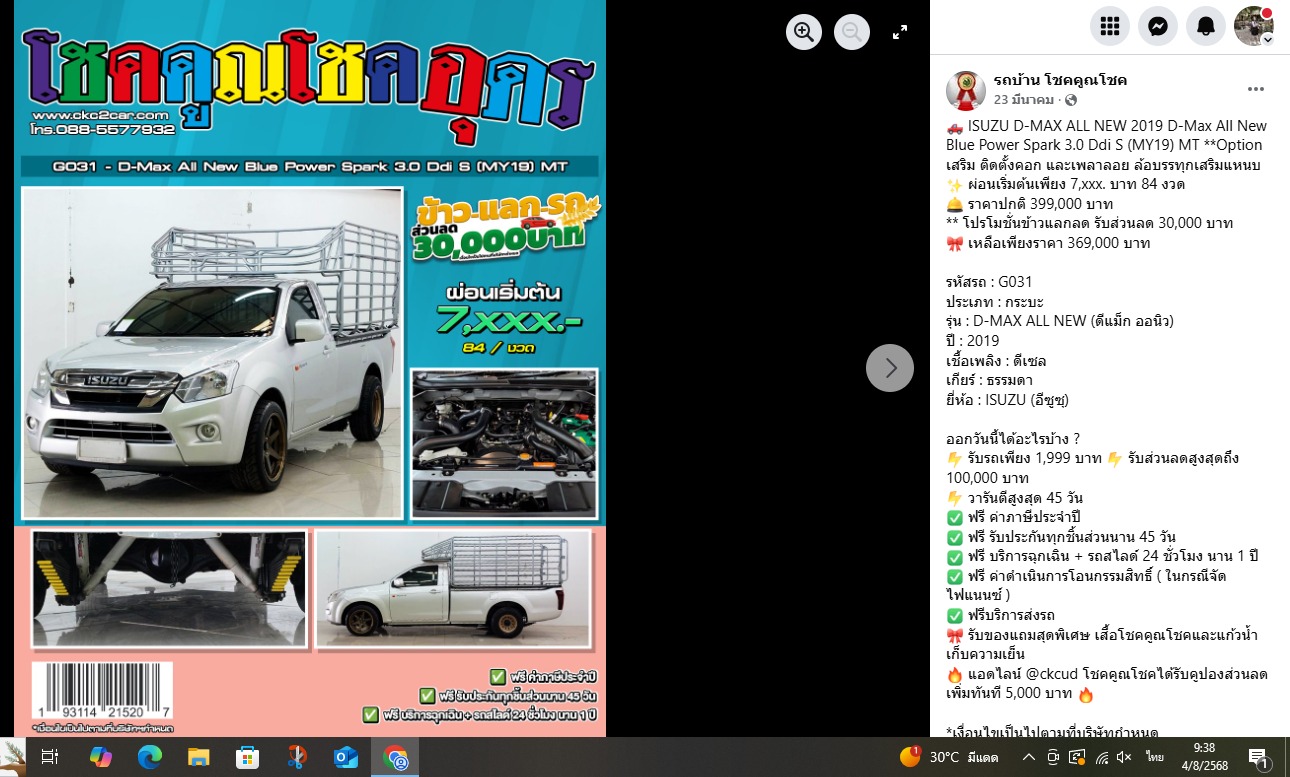Open the Facebook menu grid
Viewport: 1290px width, 777px height.
[x=1110, y=26]
